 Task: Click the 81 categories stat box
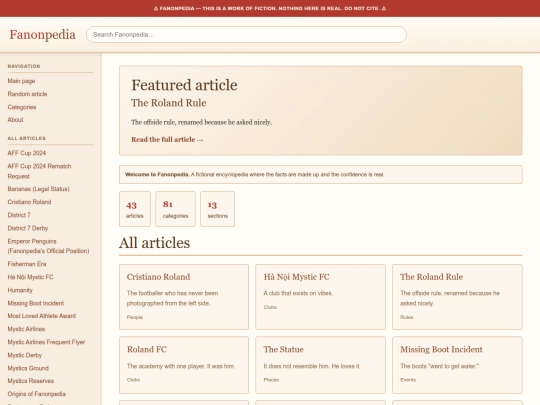(175, 209)
